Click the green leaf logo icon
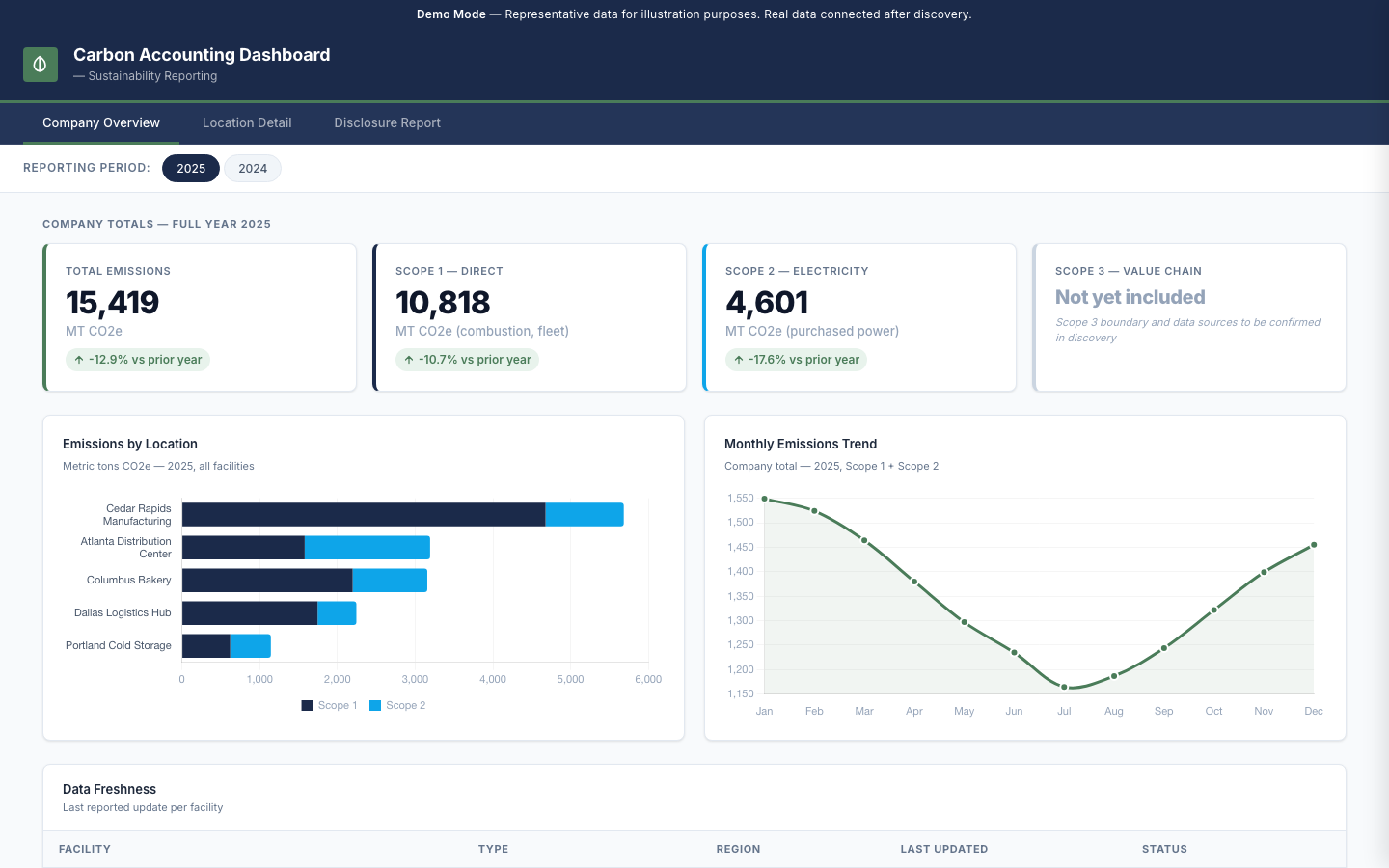 point(41,65)
